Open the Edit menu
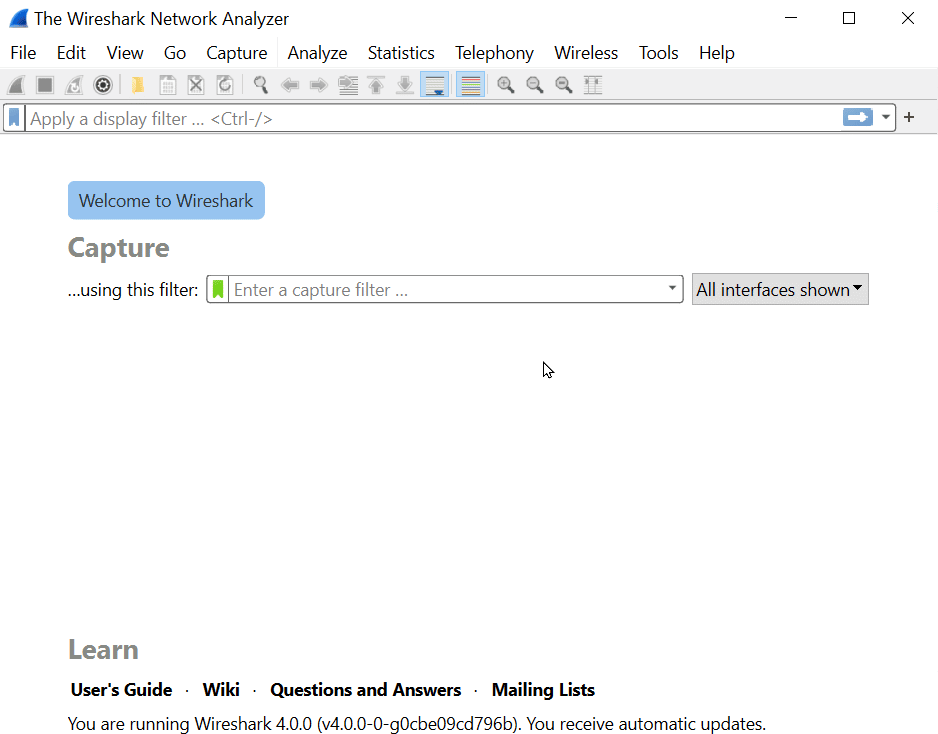Image resolution: width=938 pixels, height=734 pixels. (71, 53)
